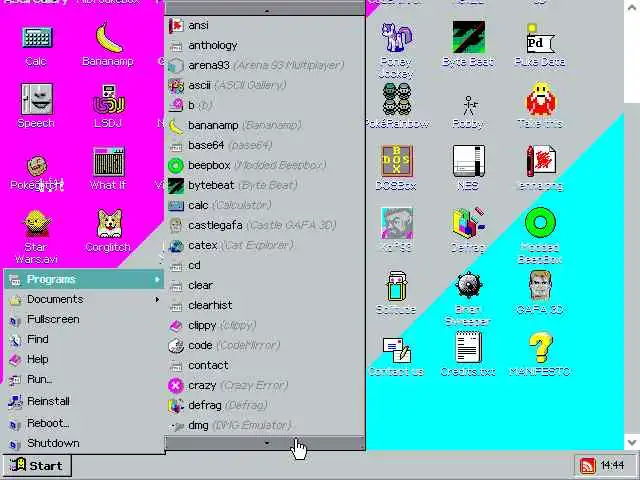Open Modded BeepBox on the desktop

(540, 236)
